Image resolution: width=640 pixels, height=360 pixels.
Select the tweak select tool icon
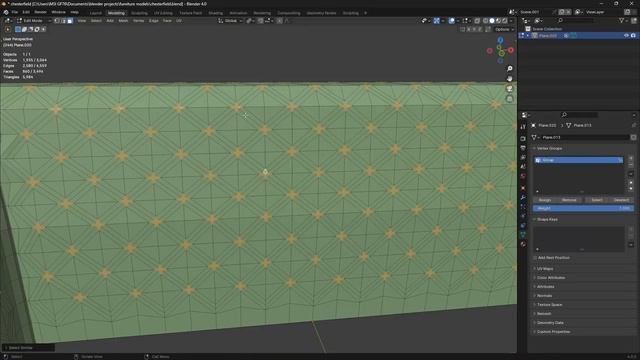click(x=8, y=29)
